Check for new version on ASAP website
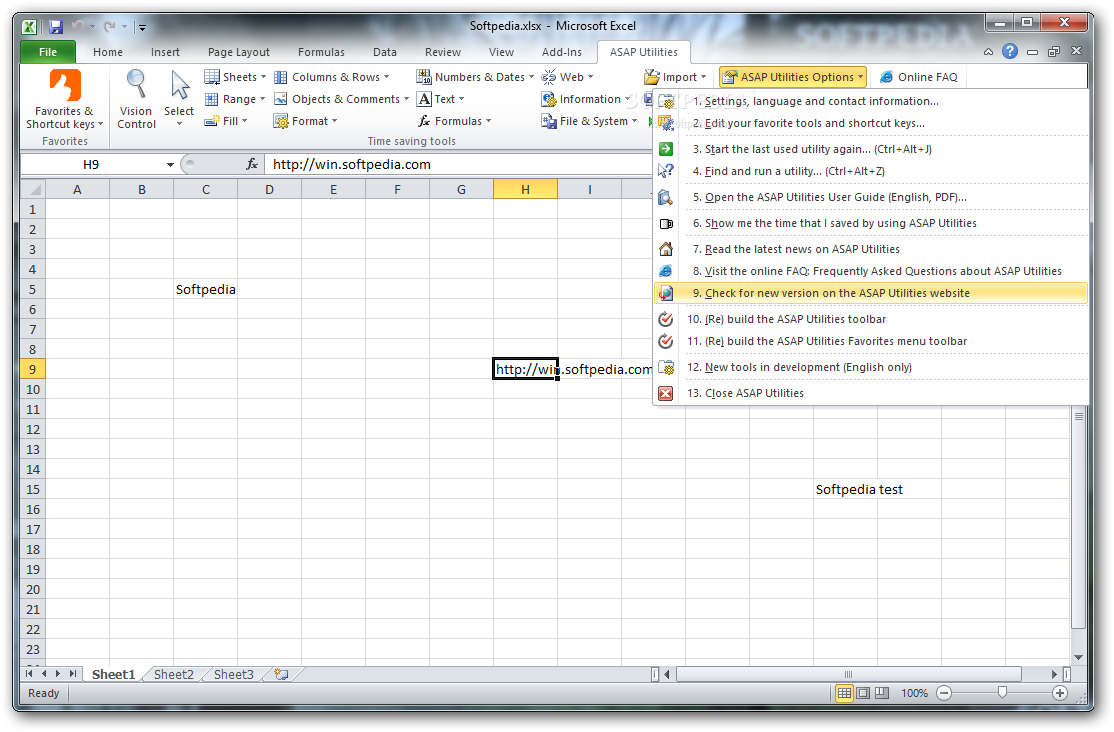 click(x=871, y=293)
